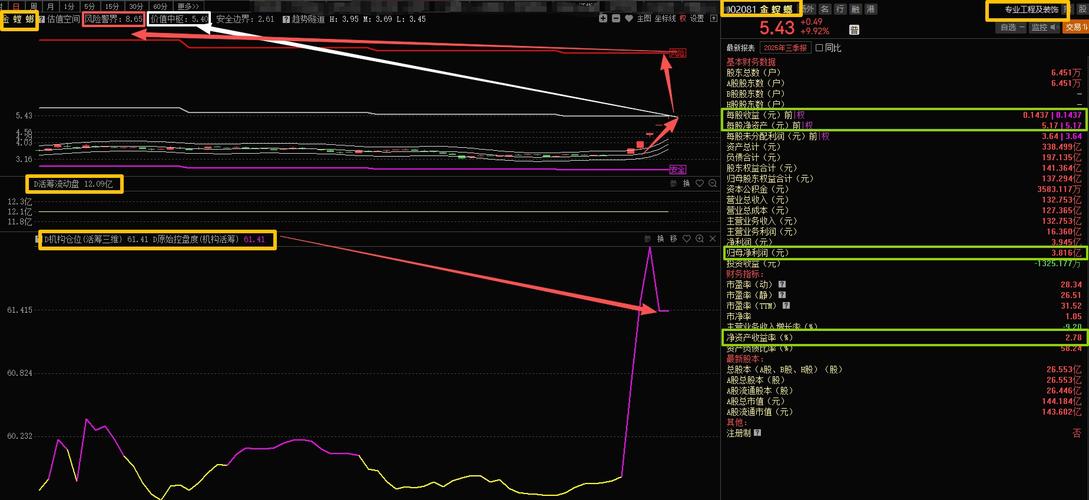Click the white 普 badge beside price
The height and width of the screenshot is (500, 1089).
click(854, 30)
